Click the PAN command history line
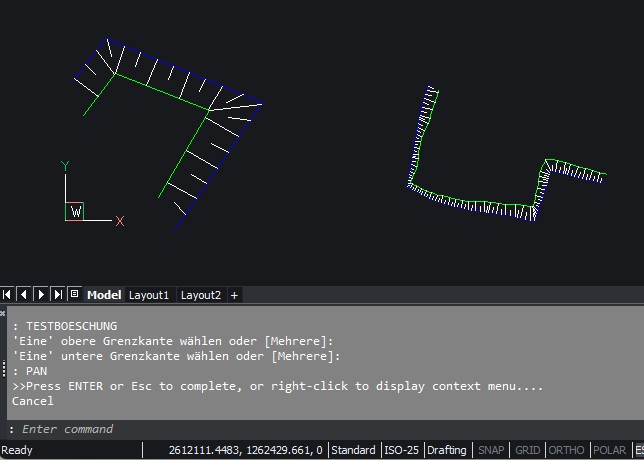The height and width of the screenshot is (460, 644). click(x=30, y=371)
